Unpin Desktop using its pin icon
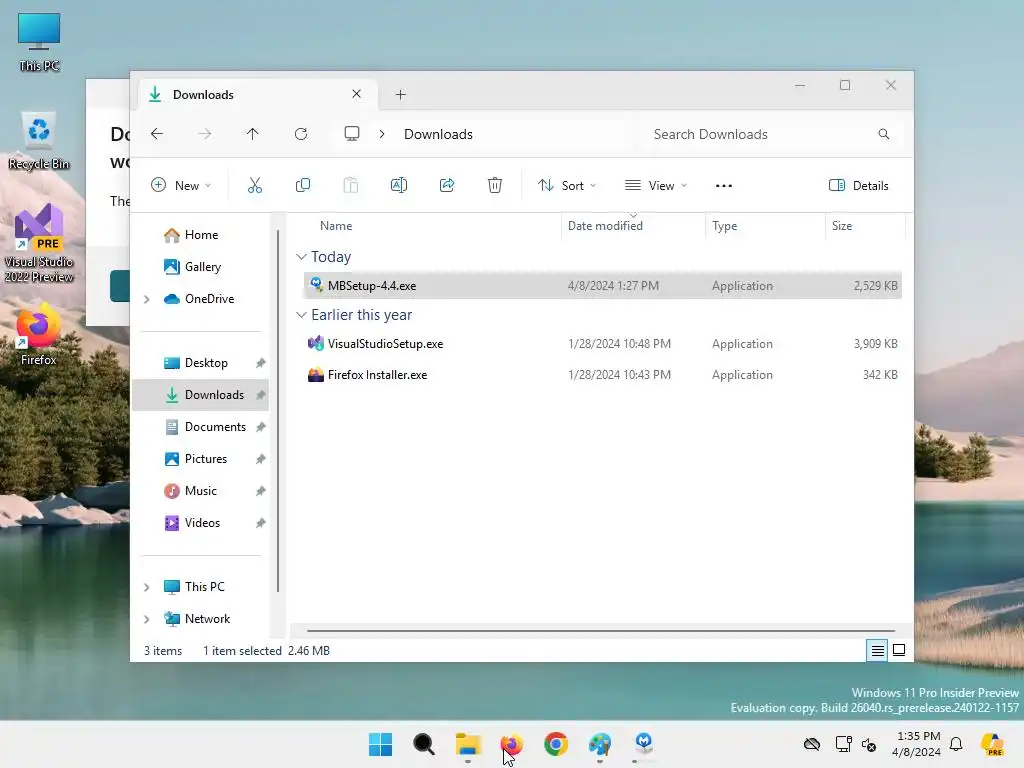Screen dimensions: 1024x768 [261, 363]
